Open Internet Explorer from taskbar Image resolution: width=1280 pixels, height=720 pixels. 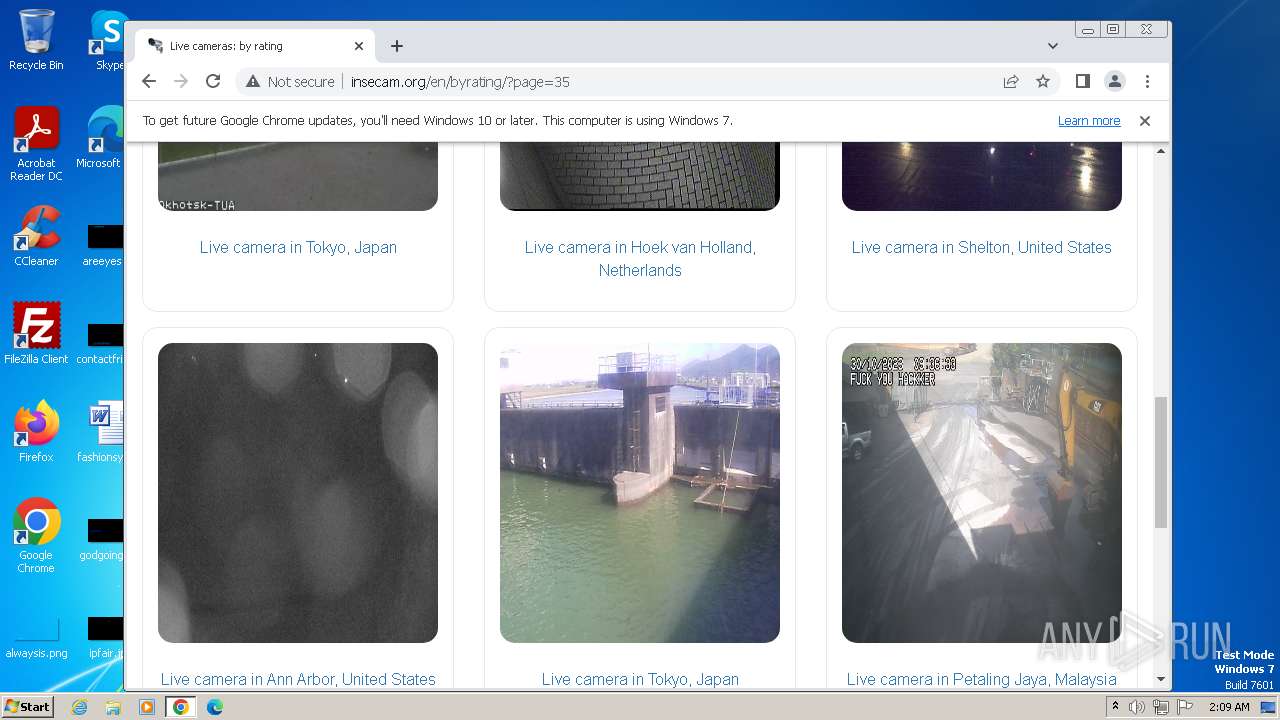(79, 707)
